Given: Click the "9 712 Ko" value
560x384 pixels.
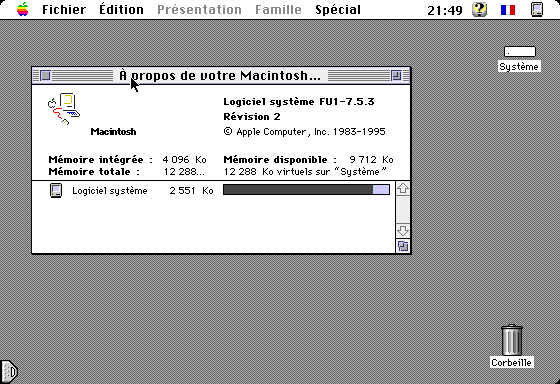Looking at the screenshot, I should tap(371, 160).
